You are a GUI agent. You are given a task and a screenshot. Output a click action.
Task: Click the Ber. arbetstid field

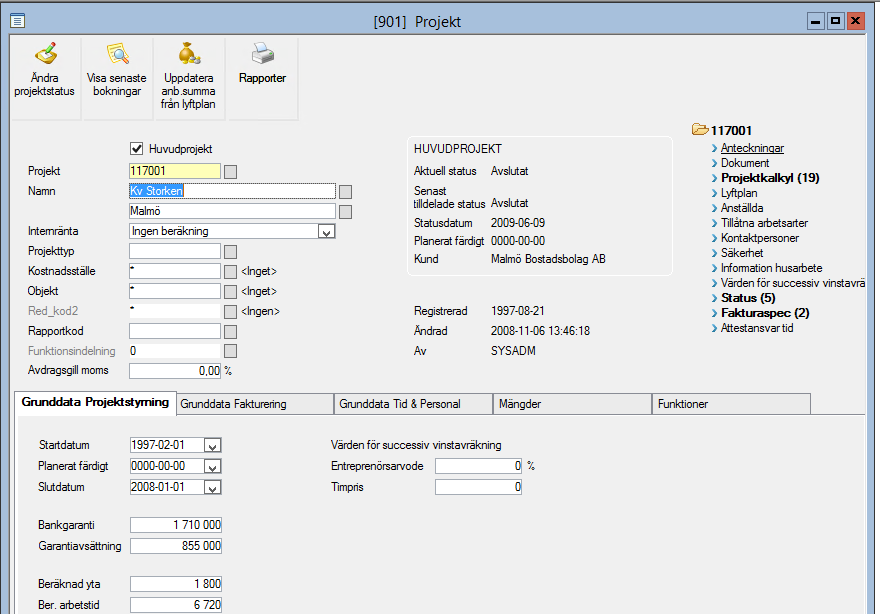(x=176, y=605)
